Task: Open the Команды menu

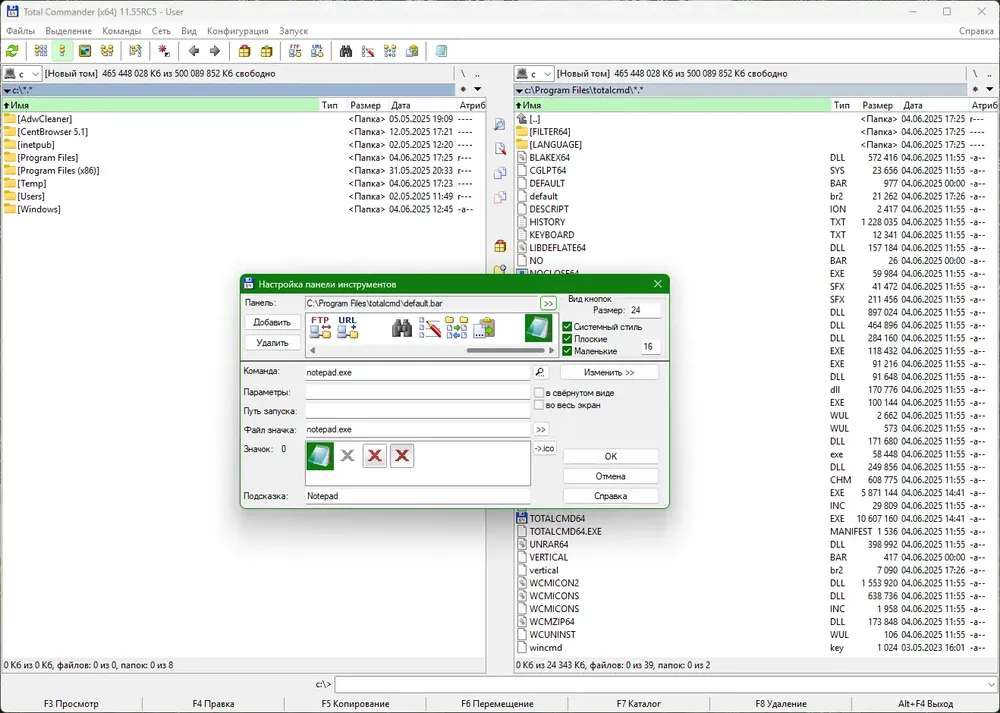Action: pyautogui.click(x=122, y=31)
